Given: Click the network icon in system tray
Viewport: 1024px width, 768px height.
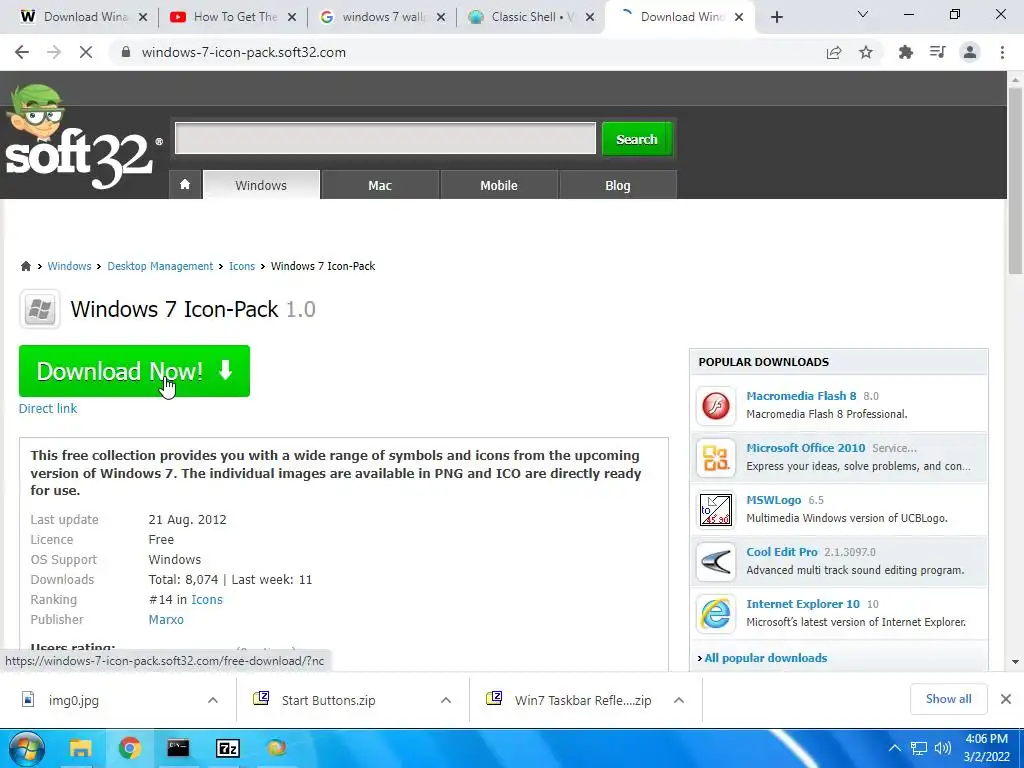Looking at the screenshot, I should coord(920,748).
